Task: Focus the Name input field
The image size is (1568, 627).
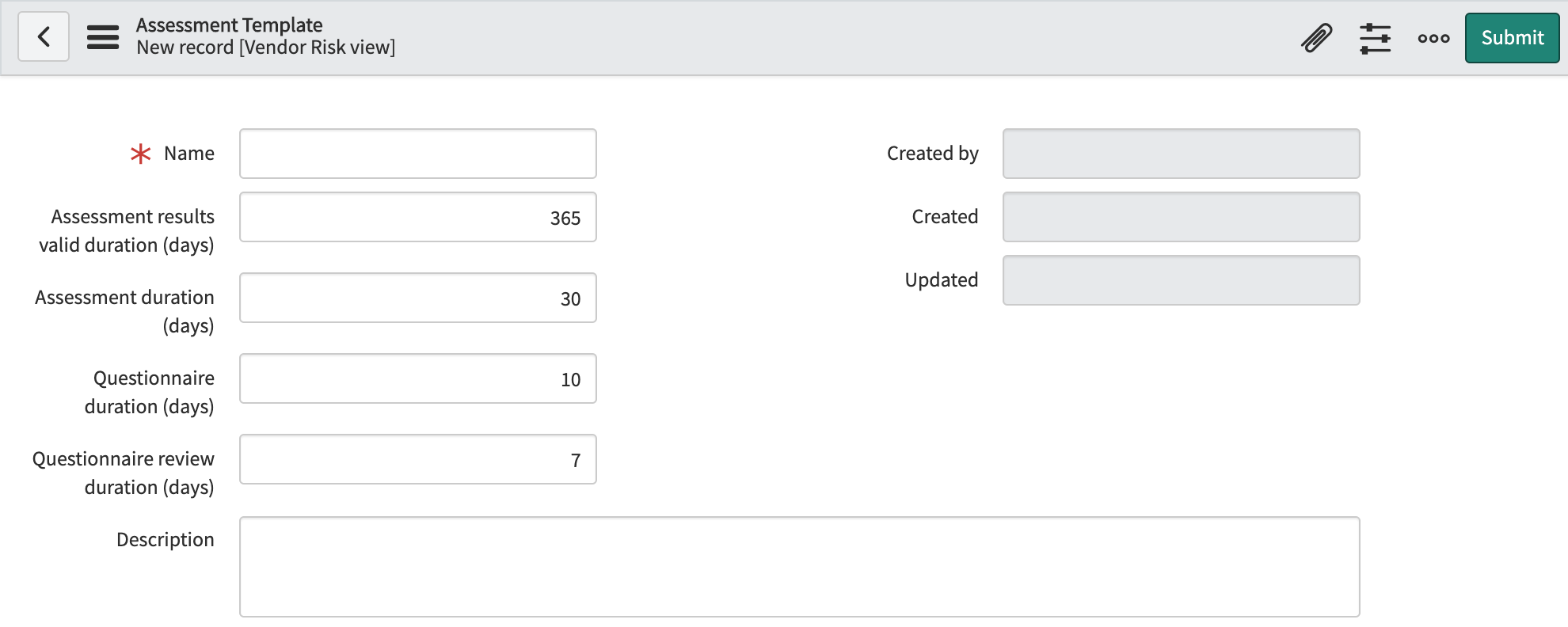Action: [418, 154]
